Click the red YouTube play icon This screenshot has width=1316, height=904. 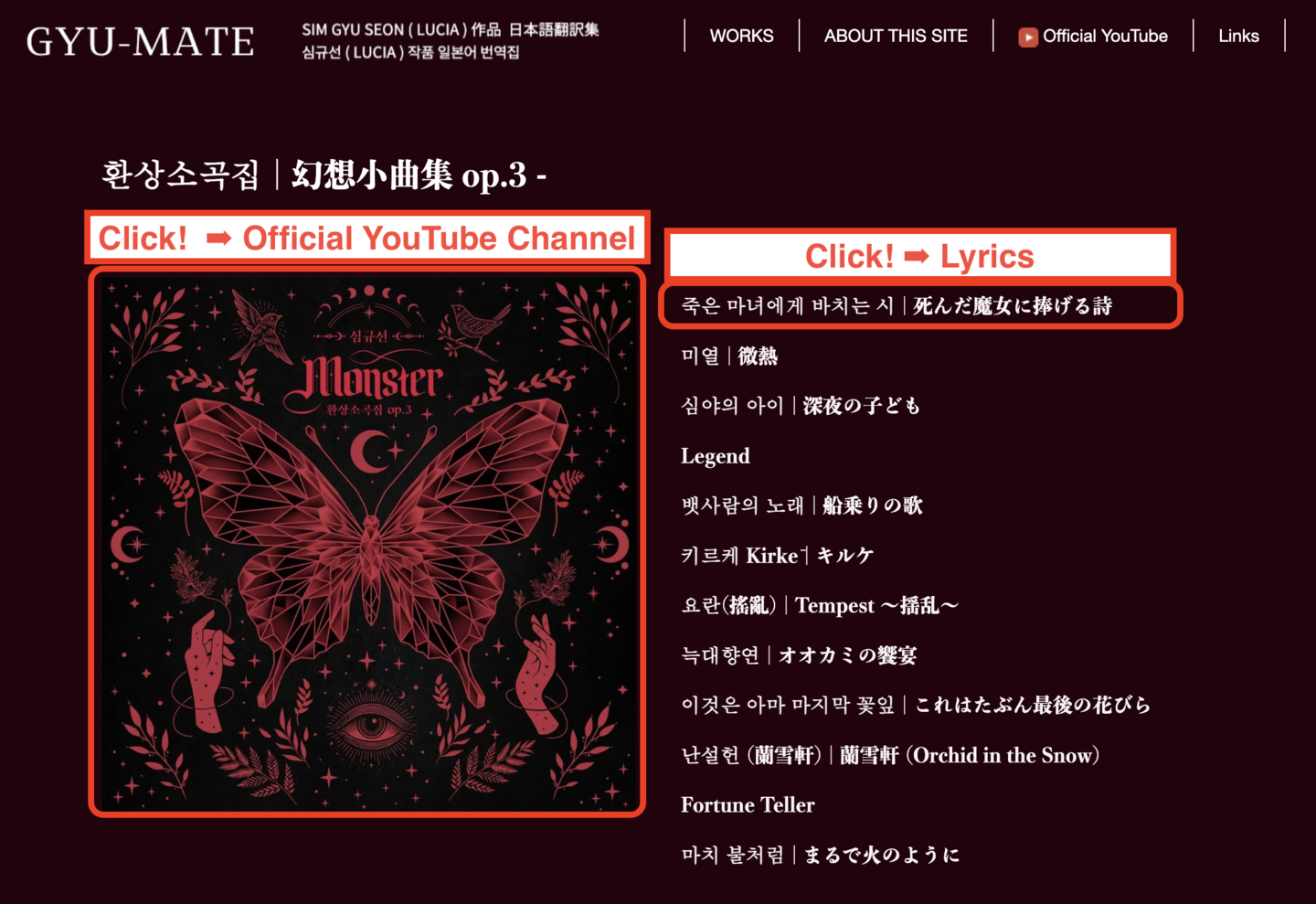[x=1028, y=37]
